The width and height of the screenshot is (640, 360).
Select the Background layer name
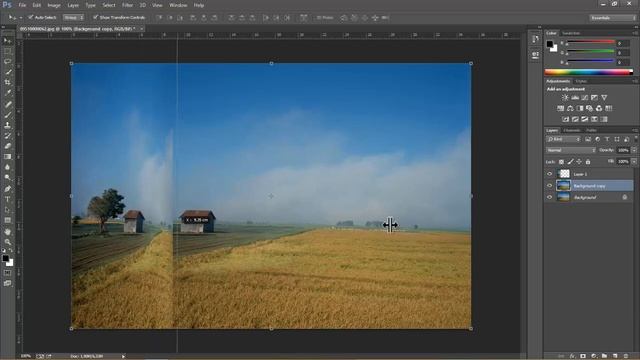(585, 198)
